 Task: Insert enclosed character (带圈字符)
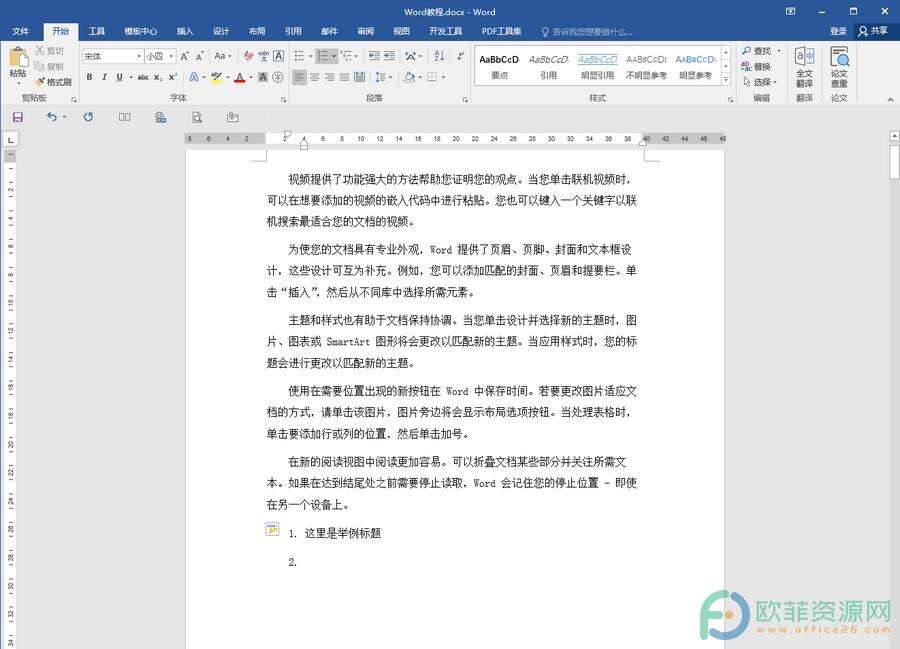click(x=278, y=77)
